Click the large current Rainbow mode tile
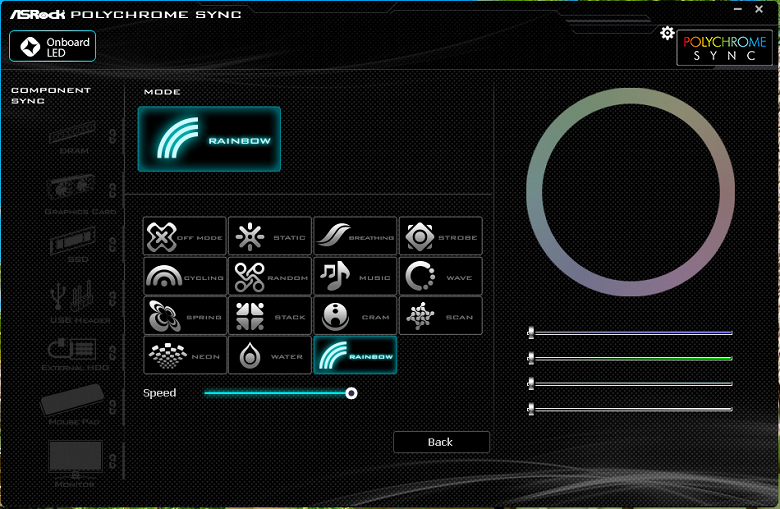 [209, 139]
